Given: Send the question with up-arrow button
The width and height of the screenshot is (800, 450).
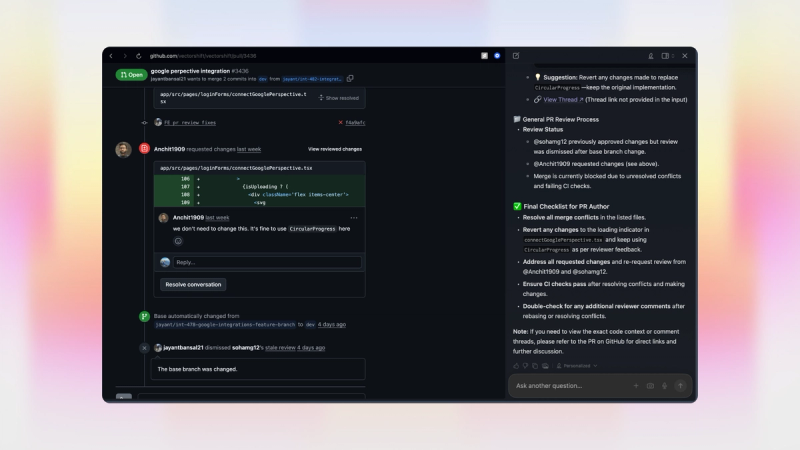Looking at the screenshot, I should [680, 386].
